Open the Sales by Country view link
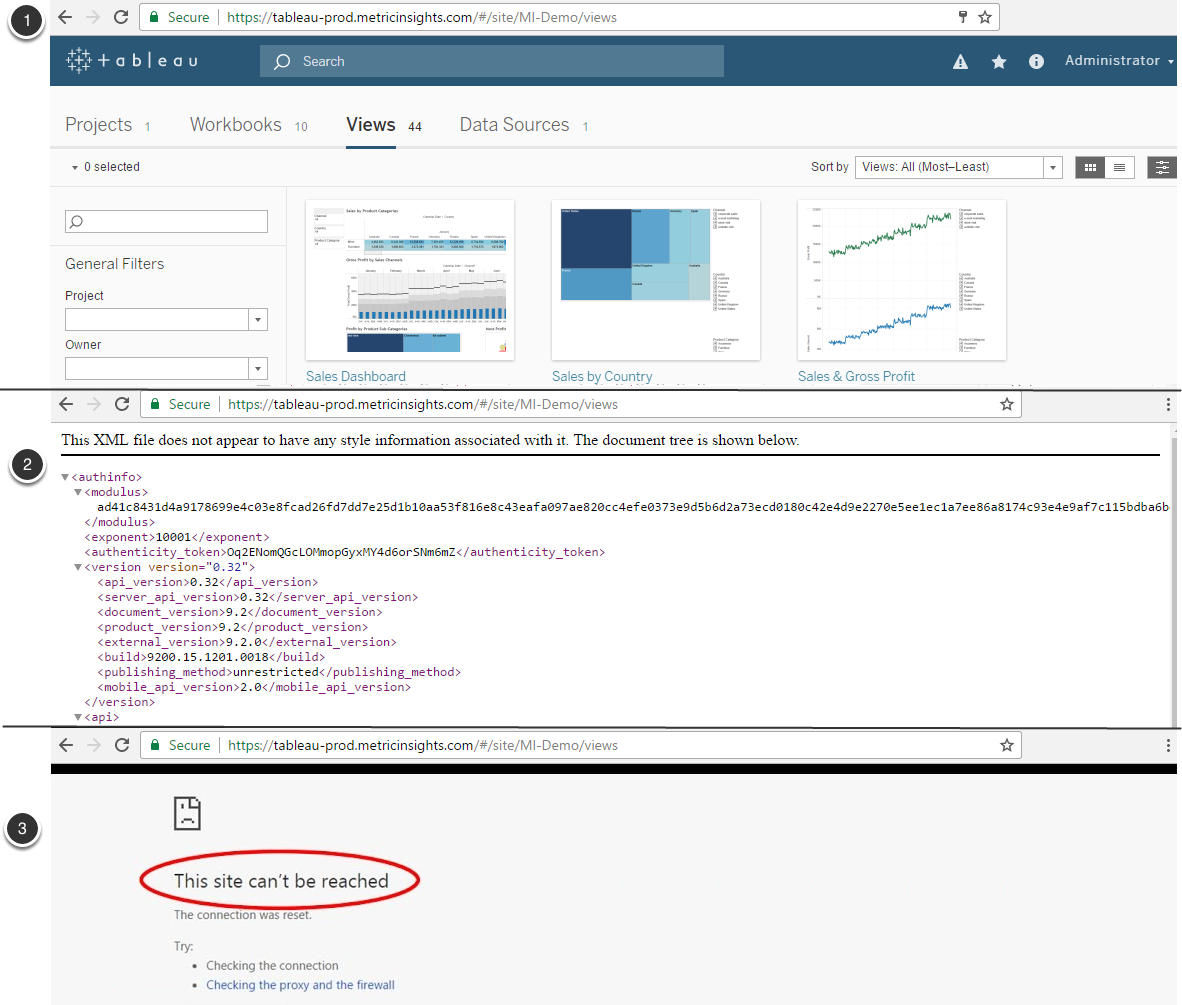 [x=602, y=377]
